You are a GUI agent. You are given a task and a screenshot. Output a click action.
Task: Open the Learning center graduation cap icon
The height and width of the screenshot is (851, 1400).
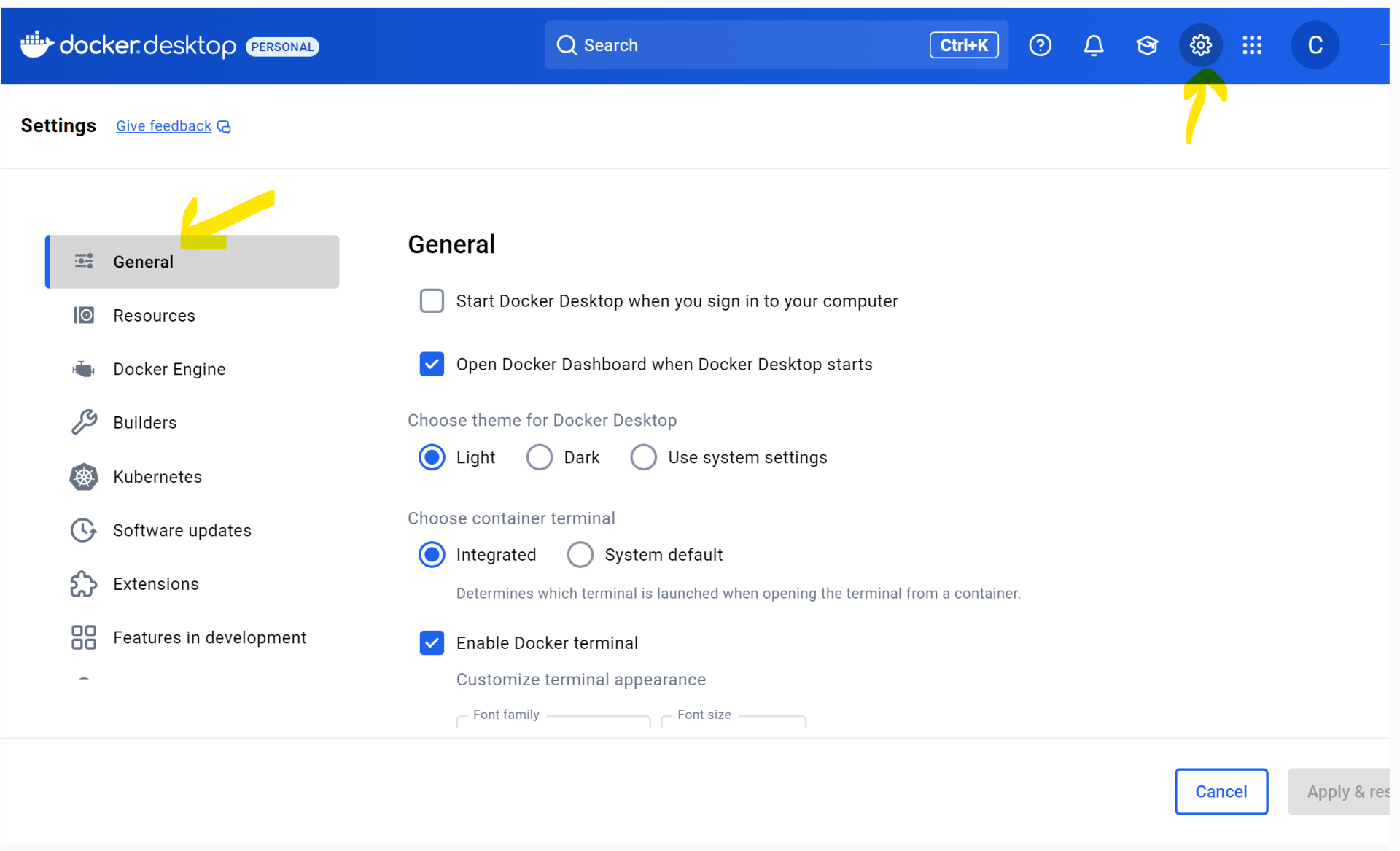(1147, 45)
